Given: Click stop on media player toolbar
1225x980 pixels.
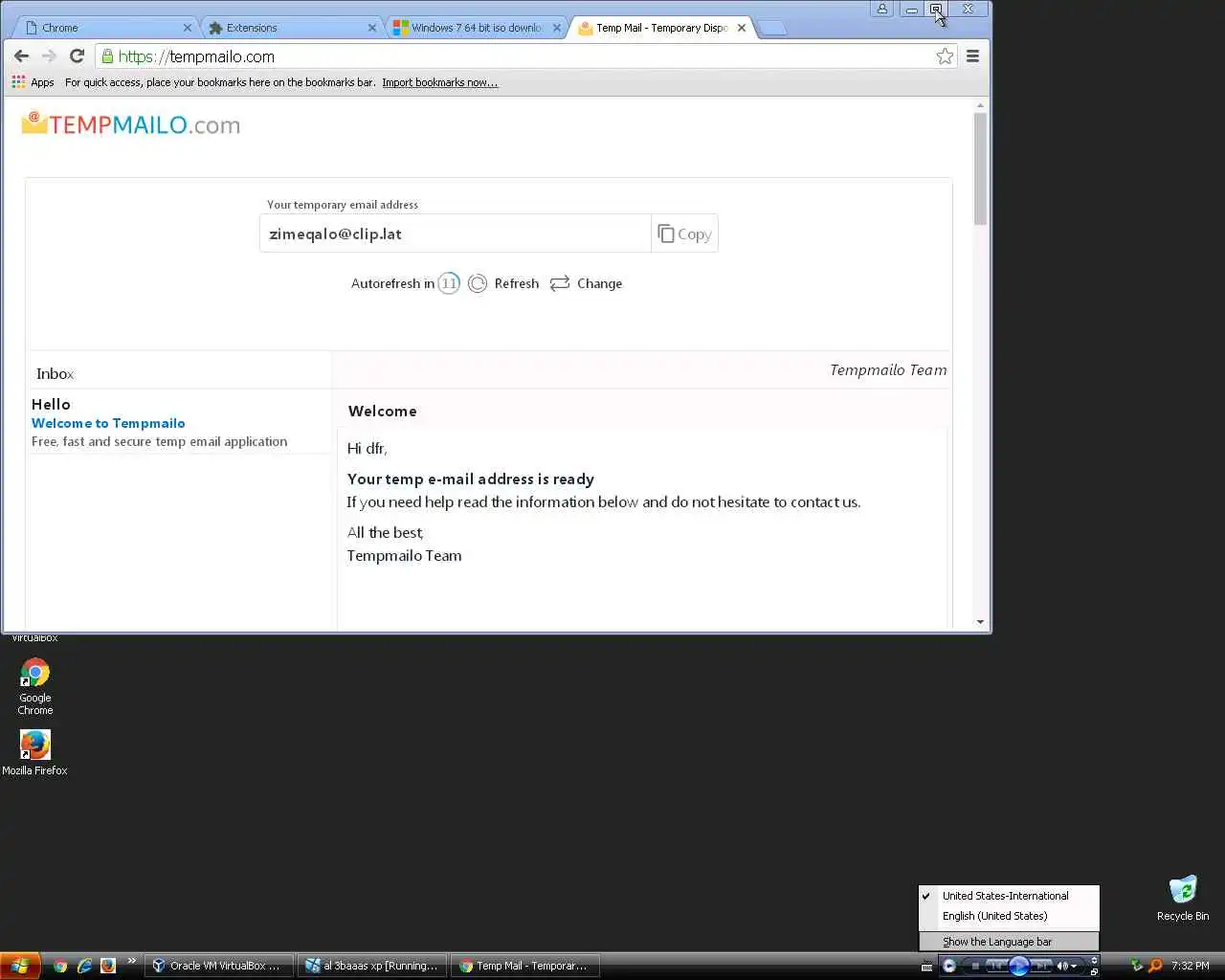Looking at the screenshot, I should pyautogui.click(x=975, y=966).
